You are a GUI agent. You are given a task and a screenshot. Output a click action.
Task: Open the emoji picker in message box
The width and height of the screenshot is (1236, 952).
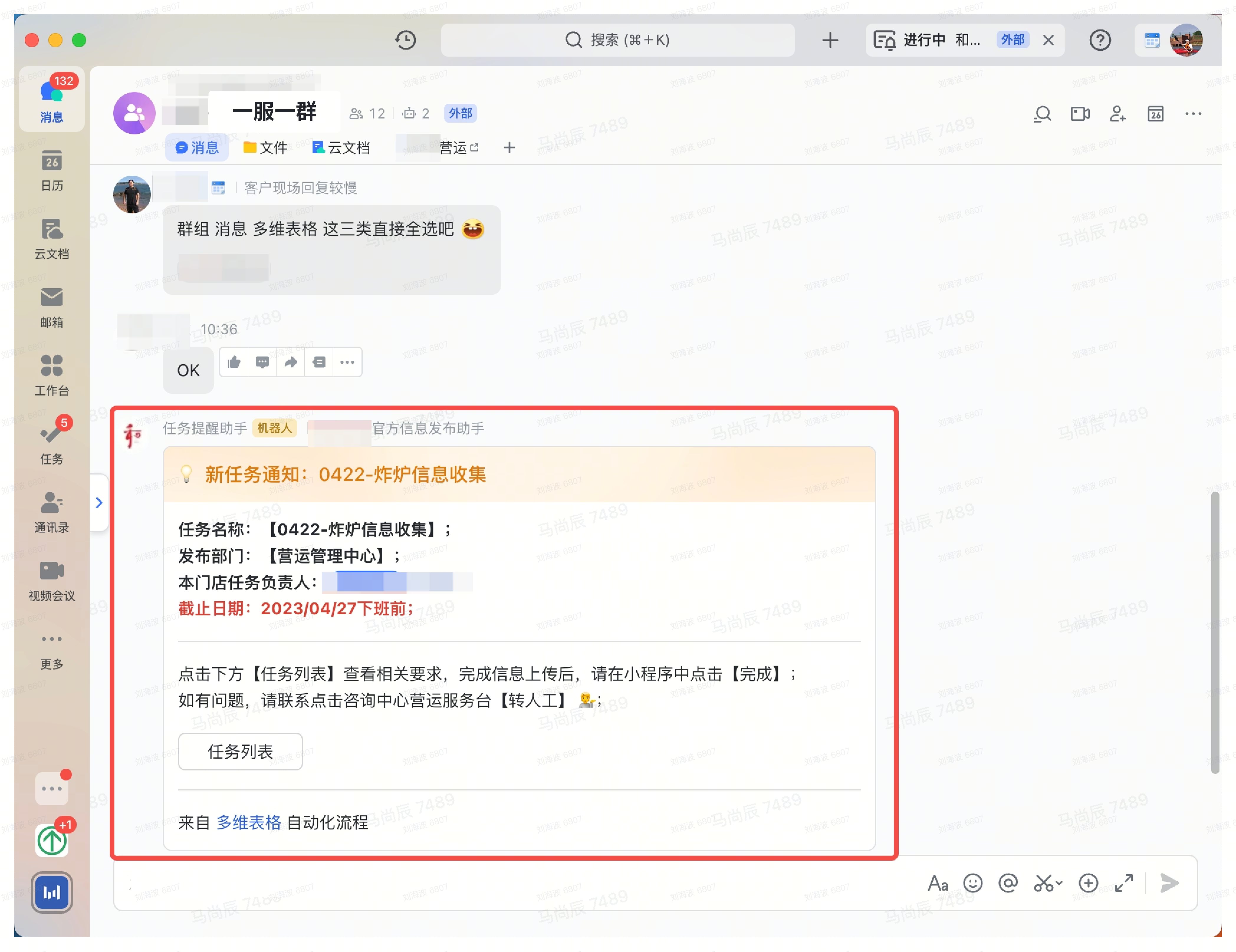pos(973,883)
